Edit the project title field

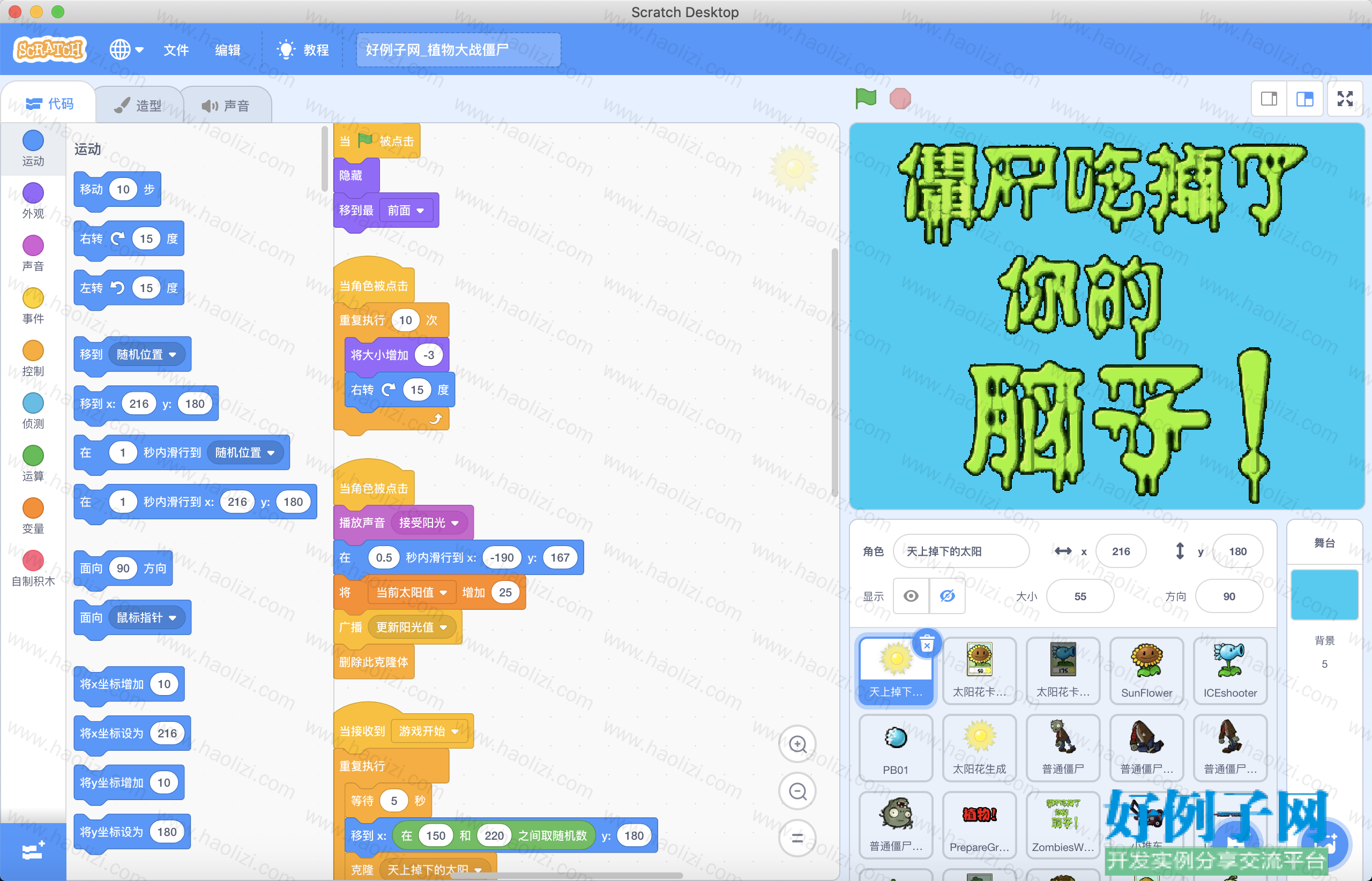click(x=458, y=50)
